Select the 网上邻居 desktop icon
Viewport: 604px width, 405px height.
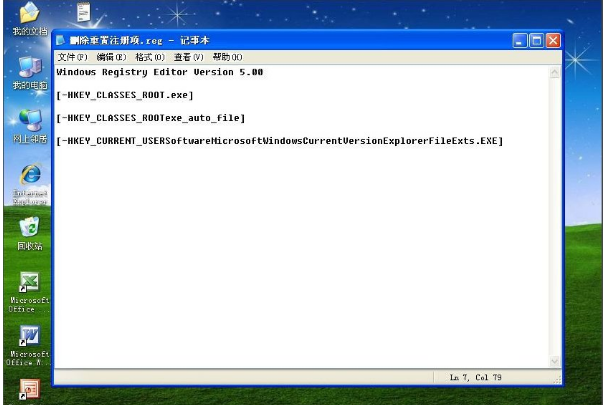[29, 121]
